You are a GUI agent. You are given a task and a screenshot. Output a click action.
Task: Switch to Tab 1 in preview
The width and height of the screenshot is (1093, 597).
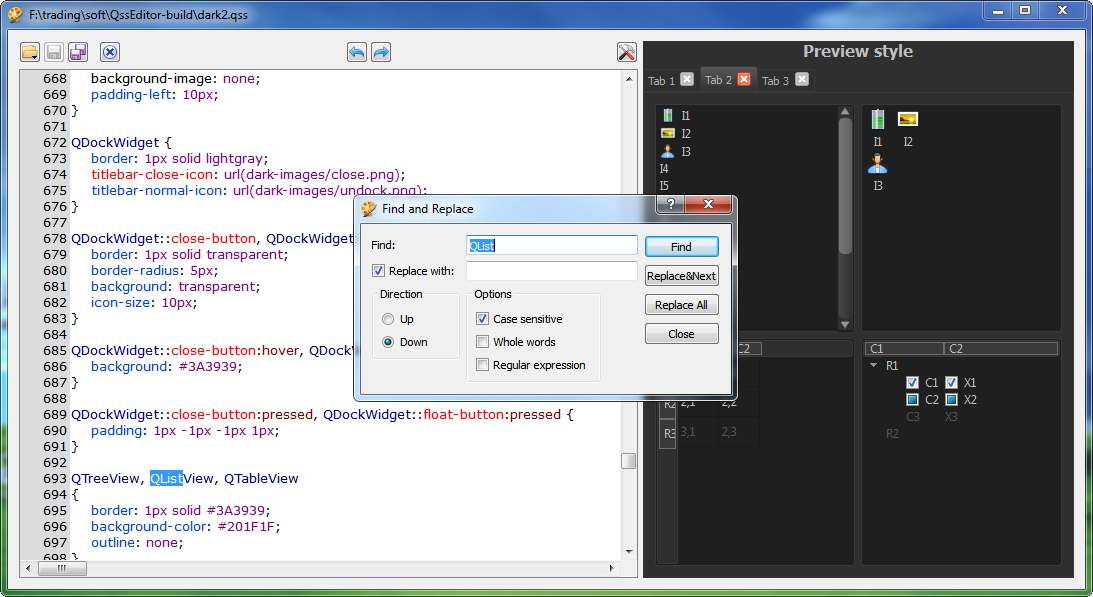(661, 80)
